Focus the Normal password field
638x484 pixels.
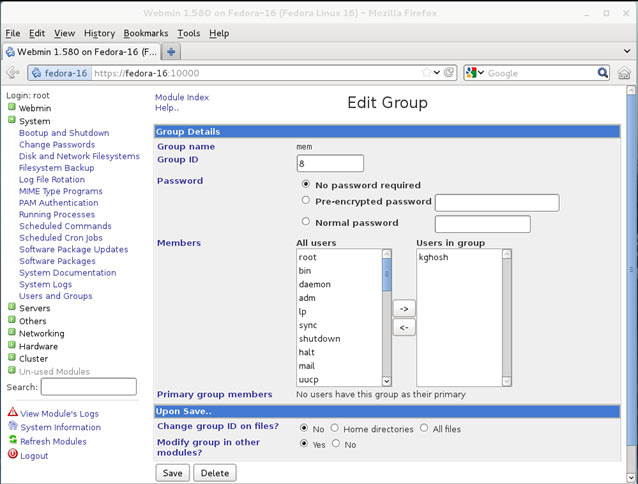483,224
